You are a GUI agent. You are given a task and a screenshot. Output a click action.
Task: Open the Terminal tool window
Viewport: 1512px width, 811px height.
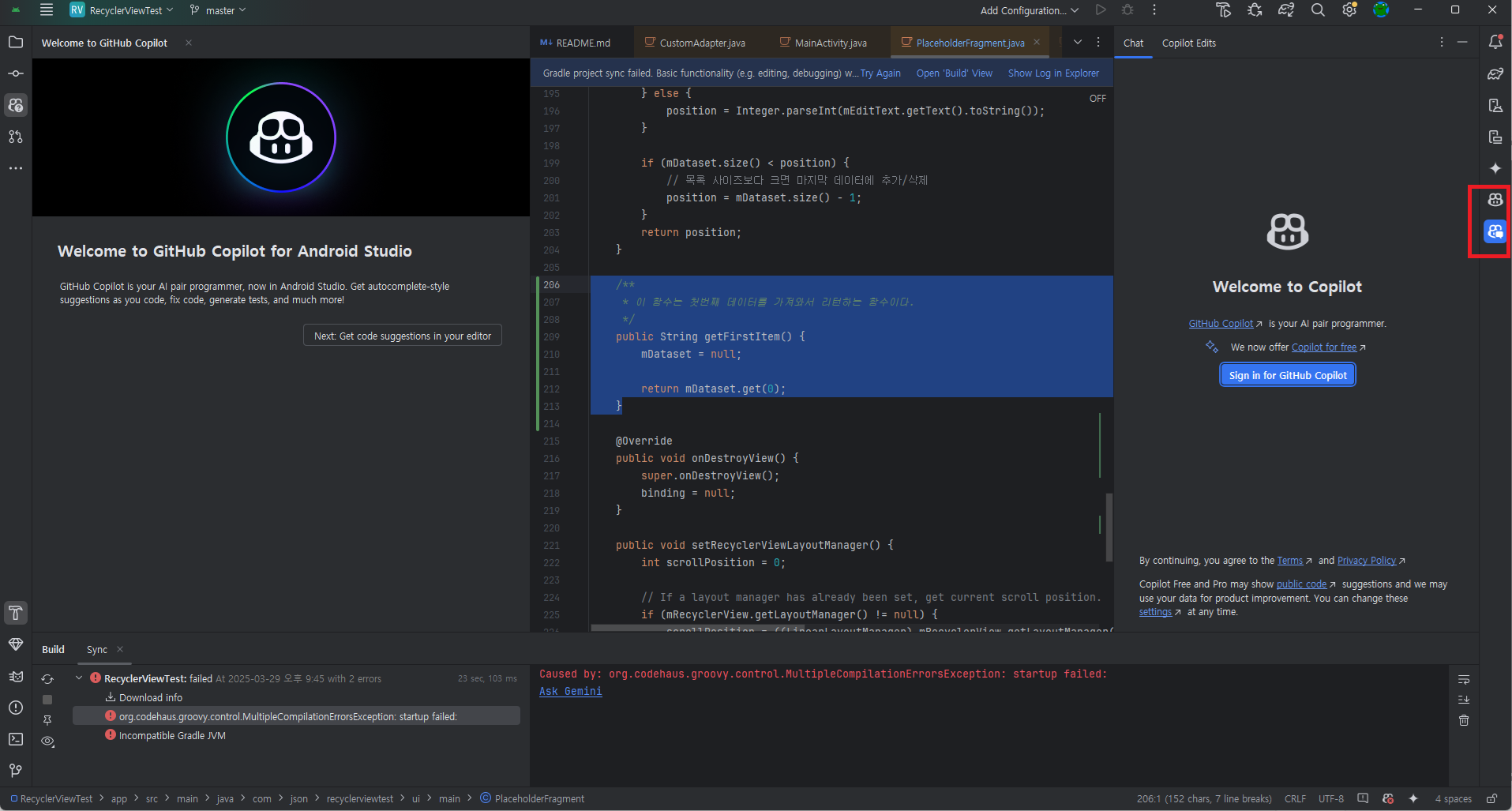[x=15, y=741]
